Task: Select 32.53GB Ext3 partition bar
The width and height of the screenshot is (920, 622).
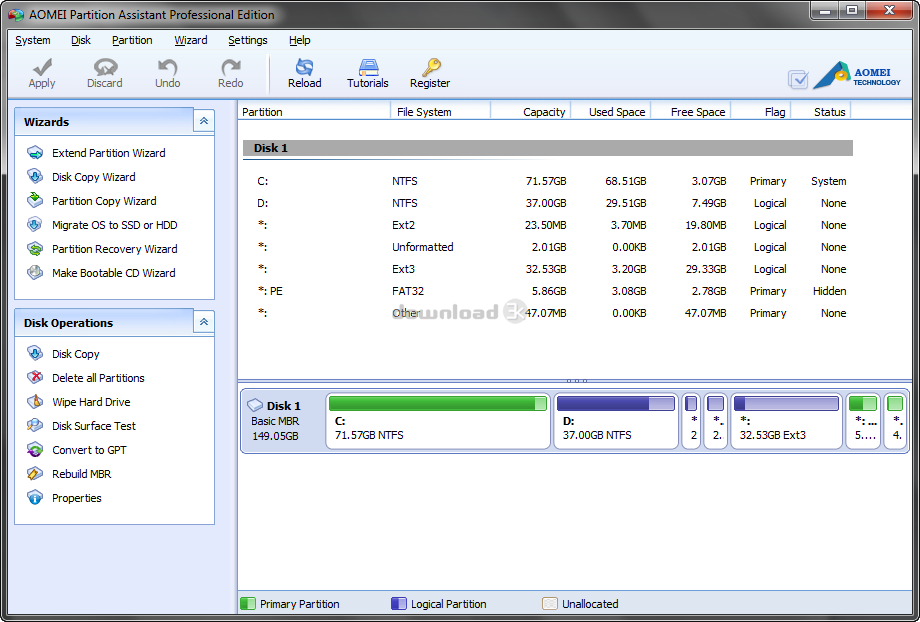Action: point(786,421)
